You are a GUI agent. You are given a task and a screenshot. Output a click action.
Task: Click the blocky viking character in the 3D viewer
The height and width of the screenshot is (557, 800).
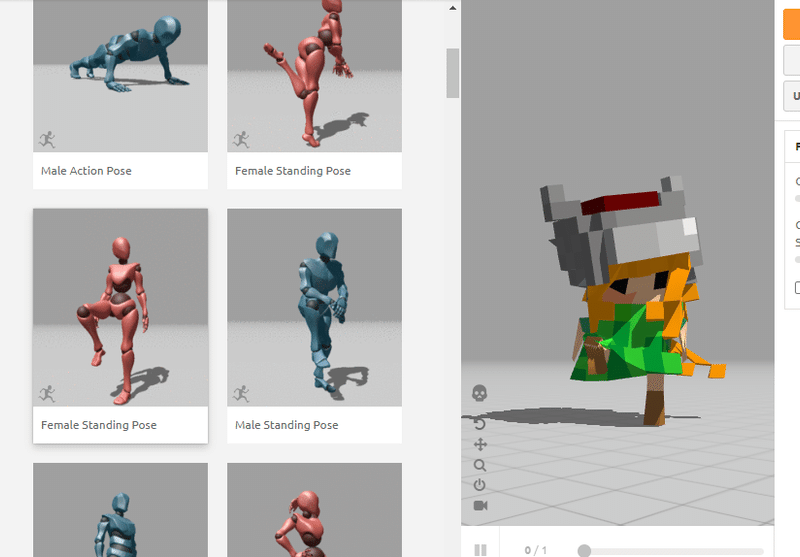click(633, 301)
